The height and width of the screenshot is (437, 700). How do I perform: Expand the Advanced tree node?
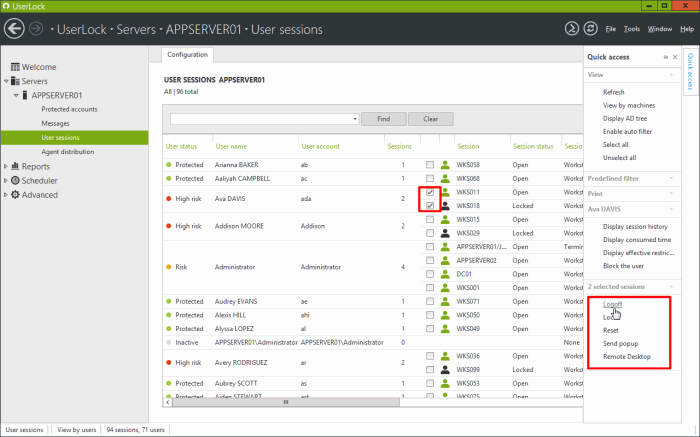tap(6, 195)
